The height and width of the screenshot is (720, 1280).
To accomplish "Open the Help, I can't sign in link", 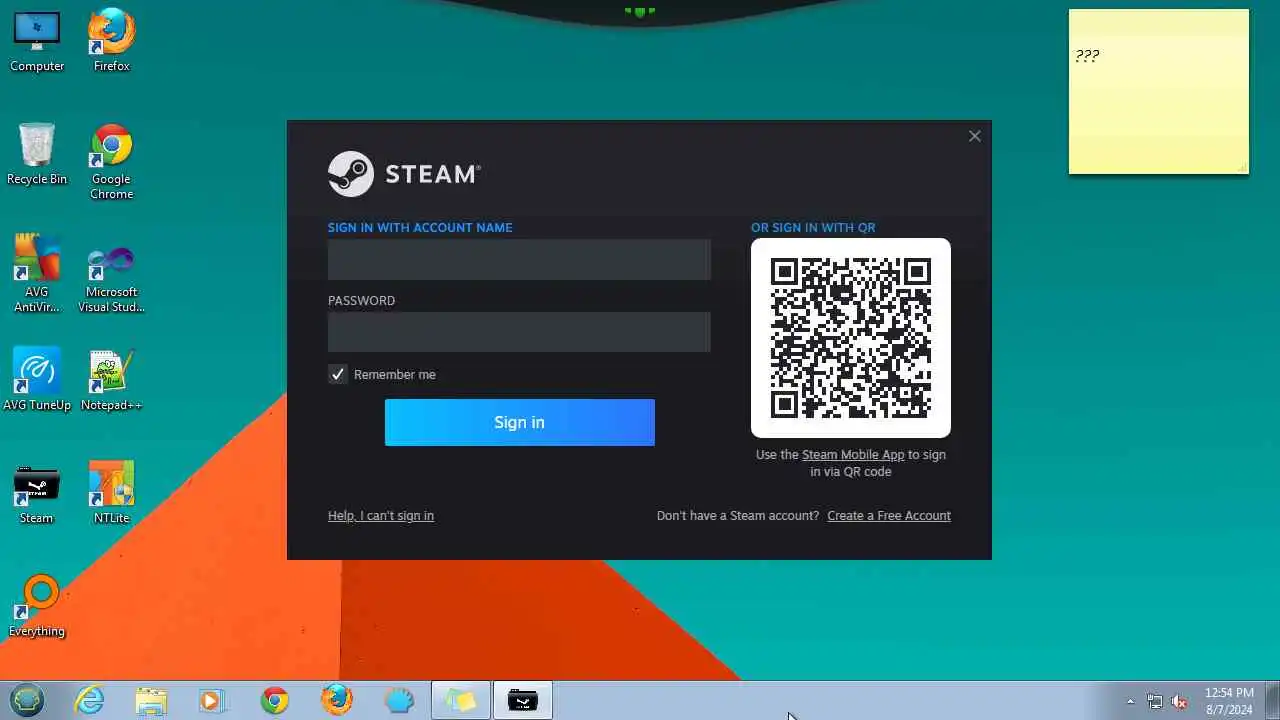I will (x=381, y=516).
